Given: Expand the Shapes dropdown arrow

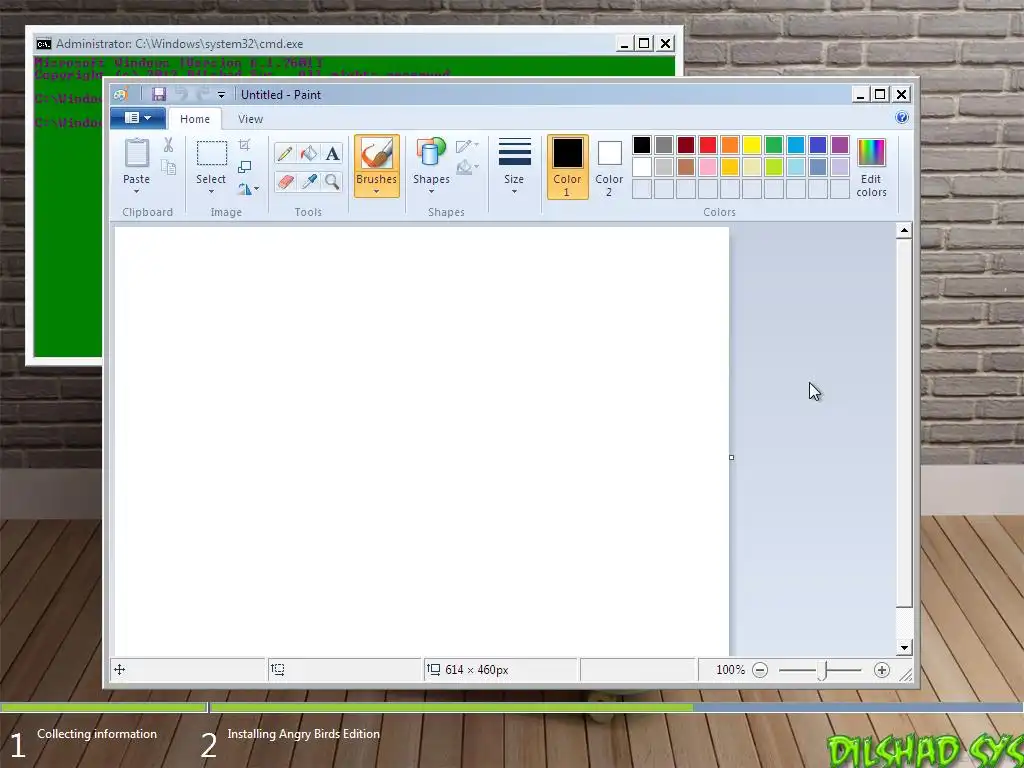Looking at the screenshot, I should click(431, 191).
